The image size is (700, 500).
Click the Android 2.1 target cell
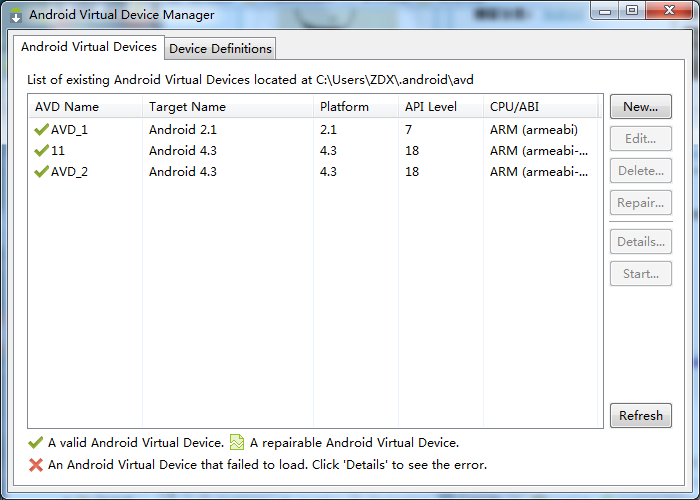[x=183, y=130]
